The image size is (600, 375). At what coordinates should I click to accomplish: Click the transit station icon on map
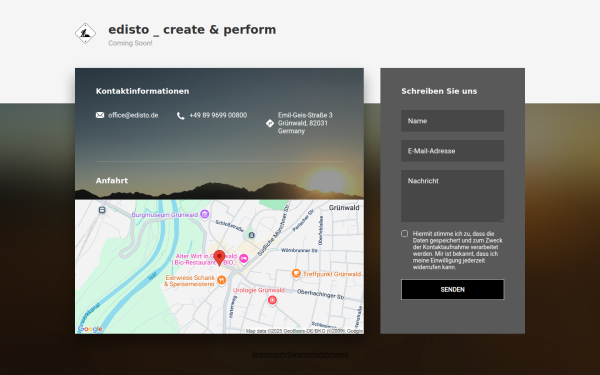[102, 210]
